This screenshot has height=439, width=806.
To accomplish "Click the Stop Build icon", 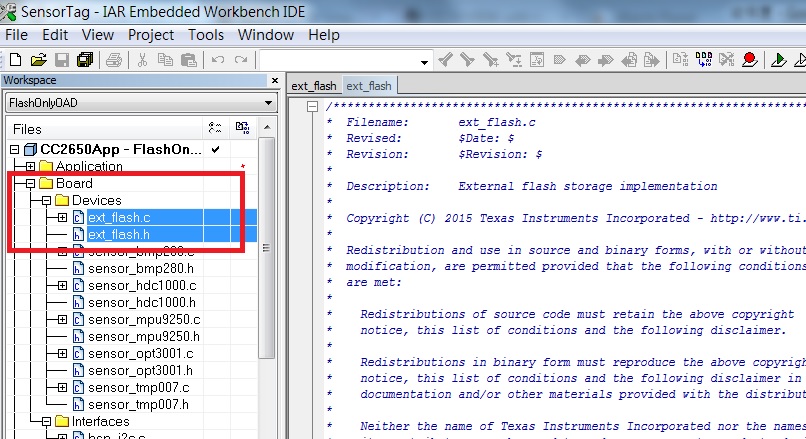I will click(726, 60).
